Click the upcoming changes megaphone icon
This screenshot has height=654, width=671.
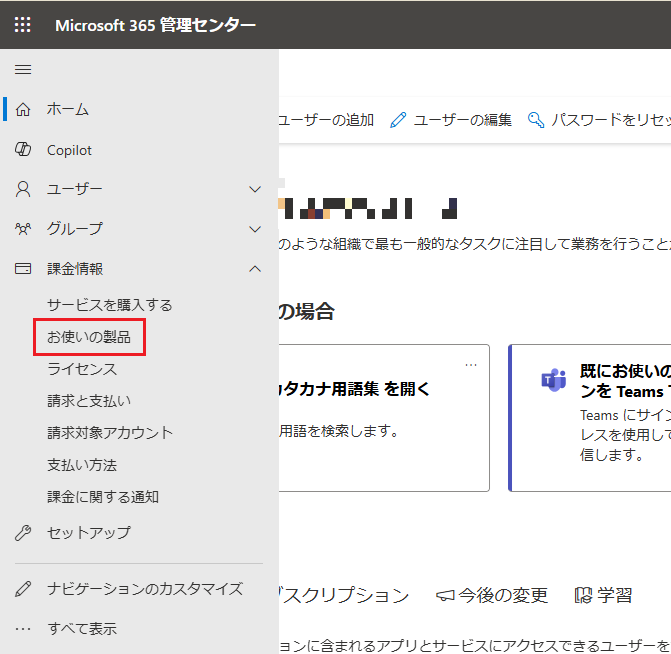pos(445,595)
